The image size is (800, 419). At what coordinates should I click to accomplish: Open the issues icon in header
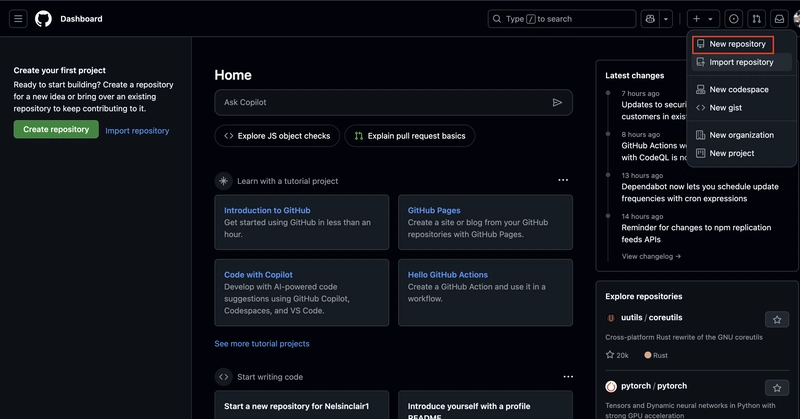[733, 19]
